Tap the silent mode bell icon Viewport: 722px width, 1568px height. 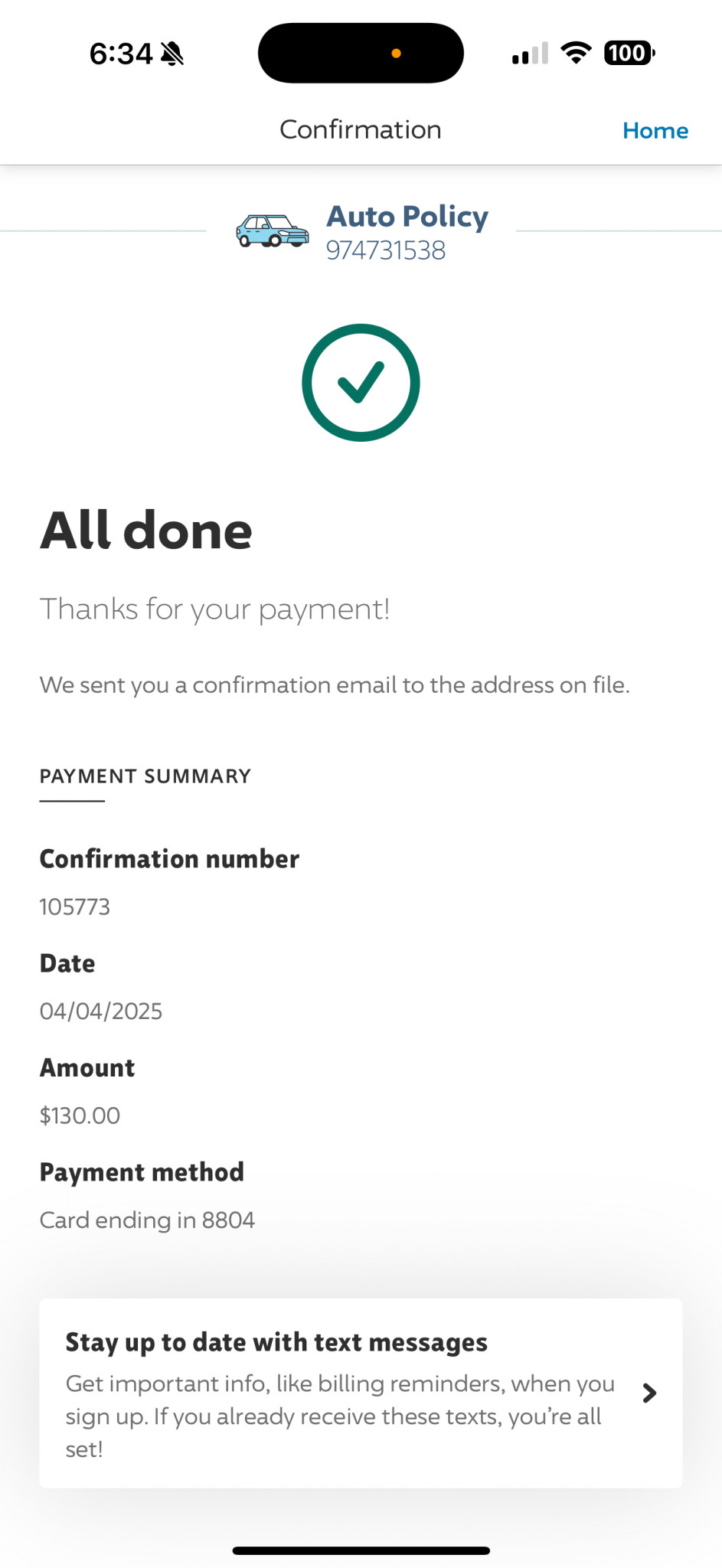point(173,54)
